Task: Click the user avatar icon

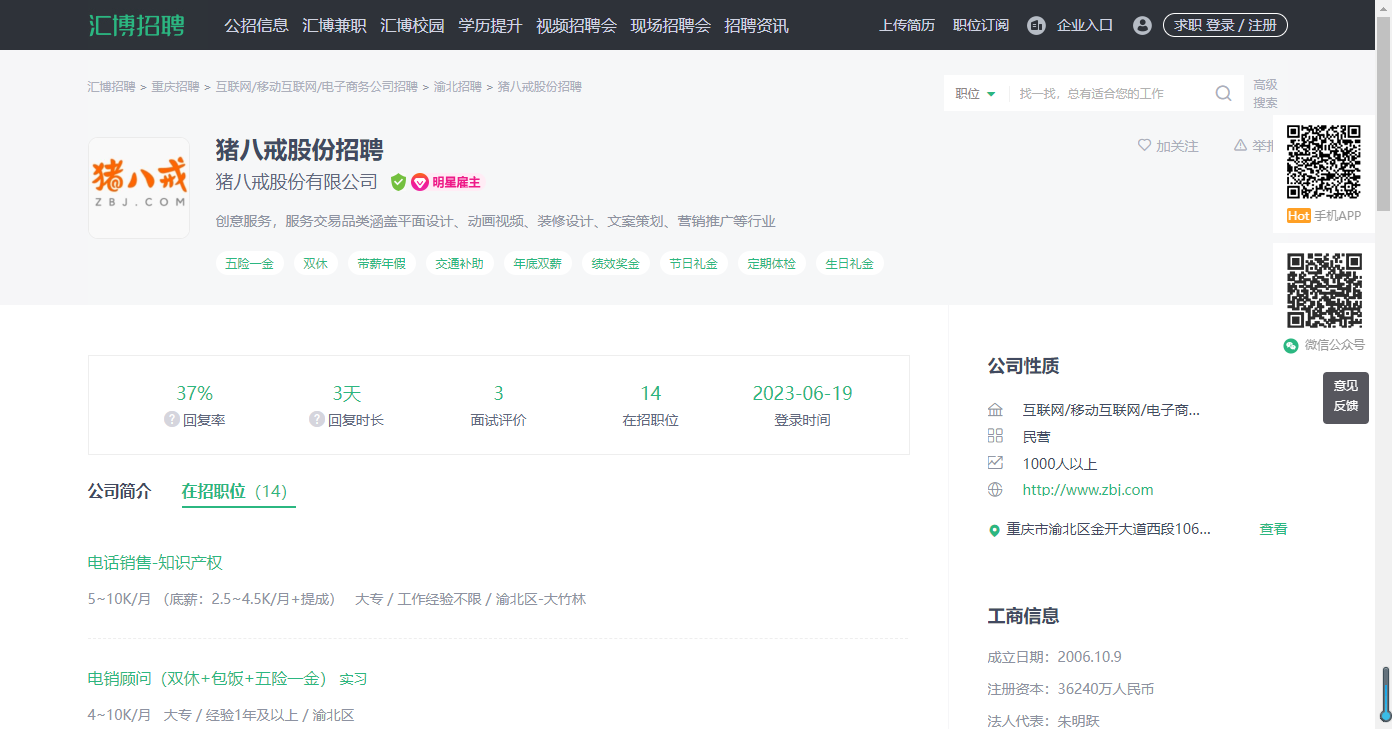Action: click(1142, 26)
